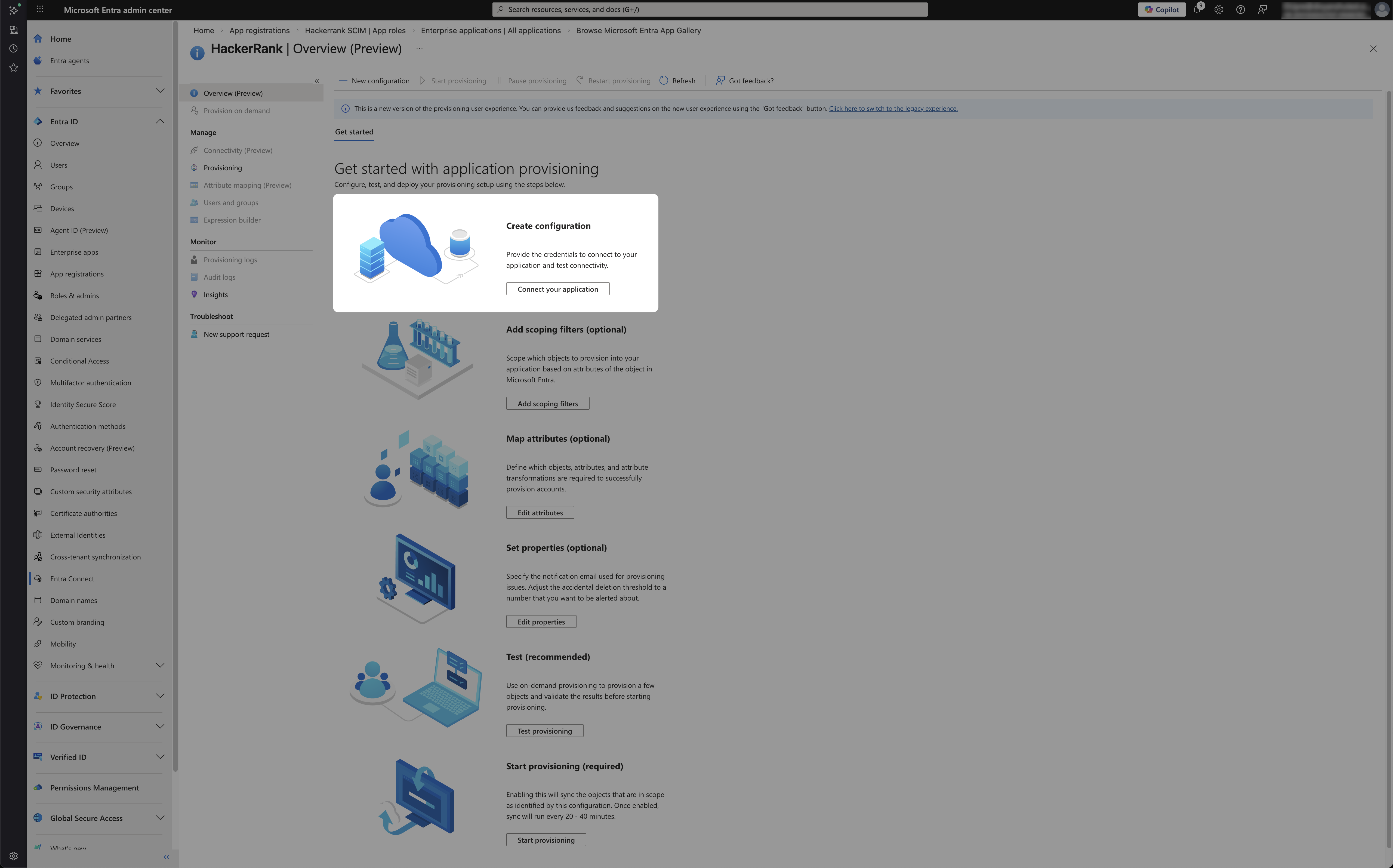Open recent history clock in left rail
The height and width of the screenshot is (868, 1393).
14,49
